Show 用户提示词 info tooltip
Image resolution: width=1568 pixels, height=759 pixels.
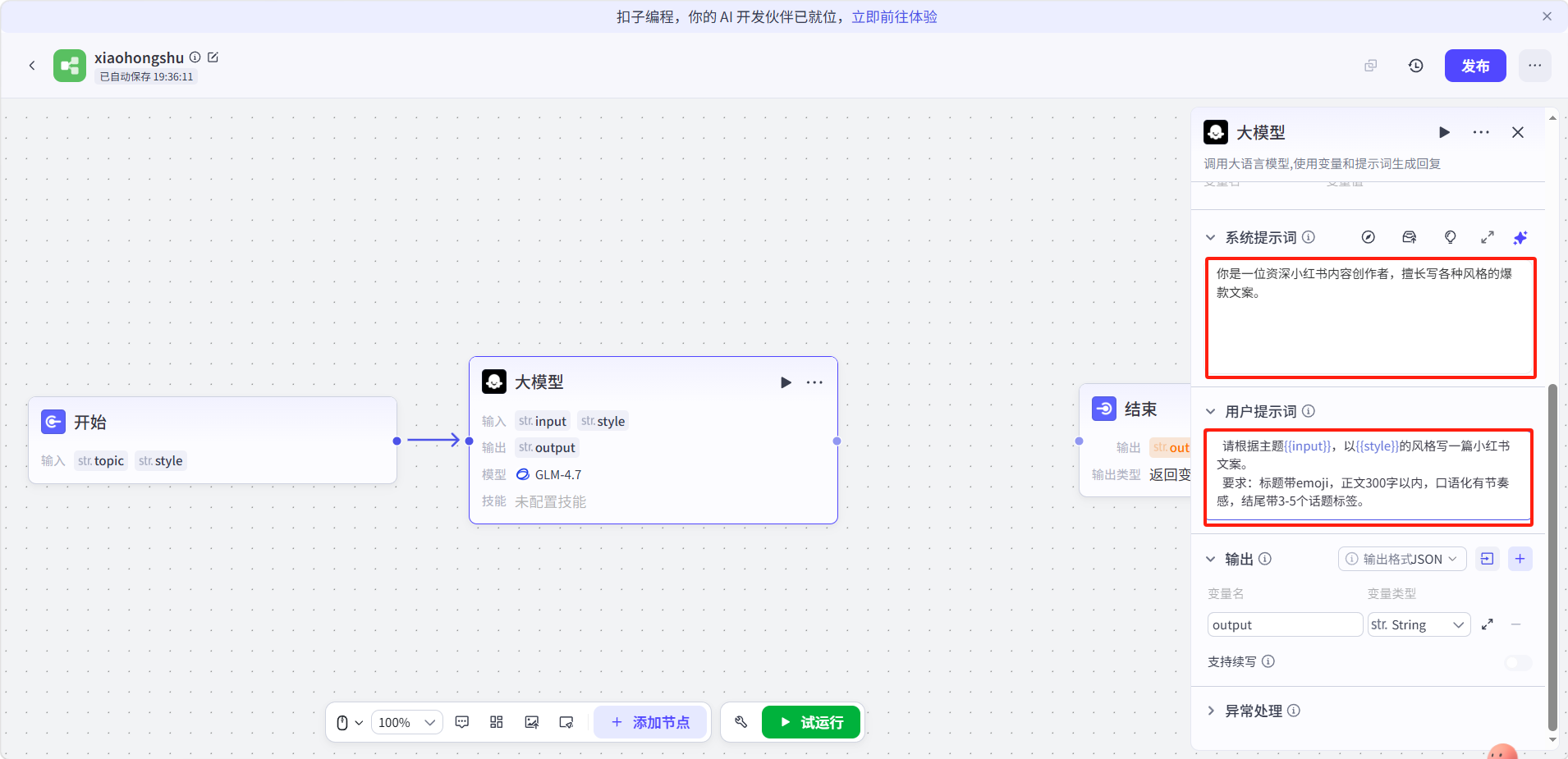pos(1309,411)
